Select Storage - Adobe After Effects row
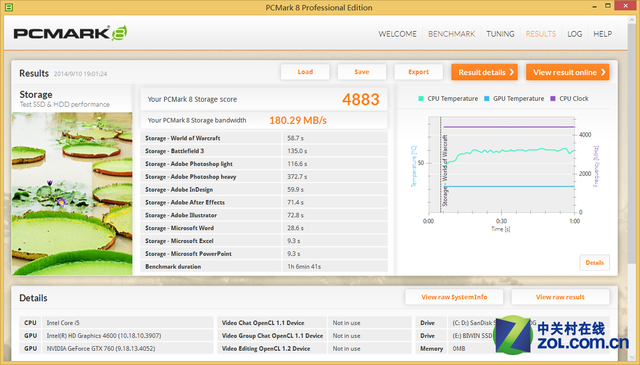Screen dimensions: 640x365 point(264,202)
